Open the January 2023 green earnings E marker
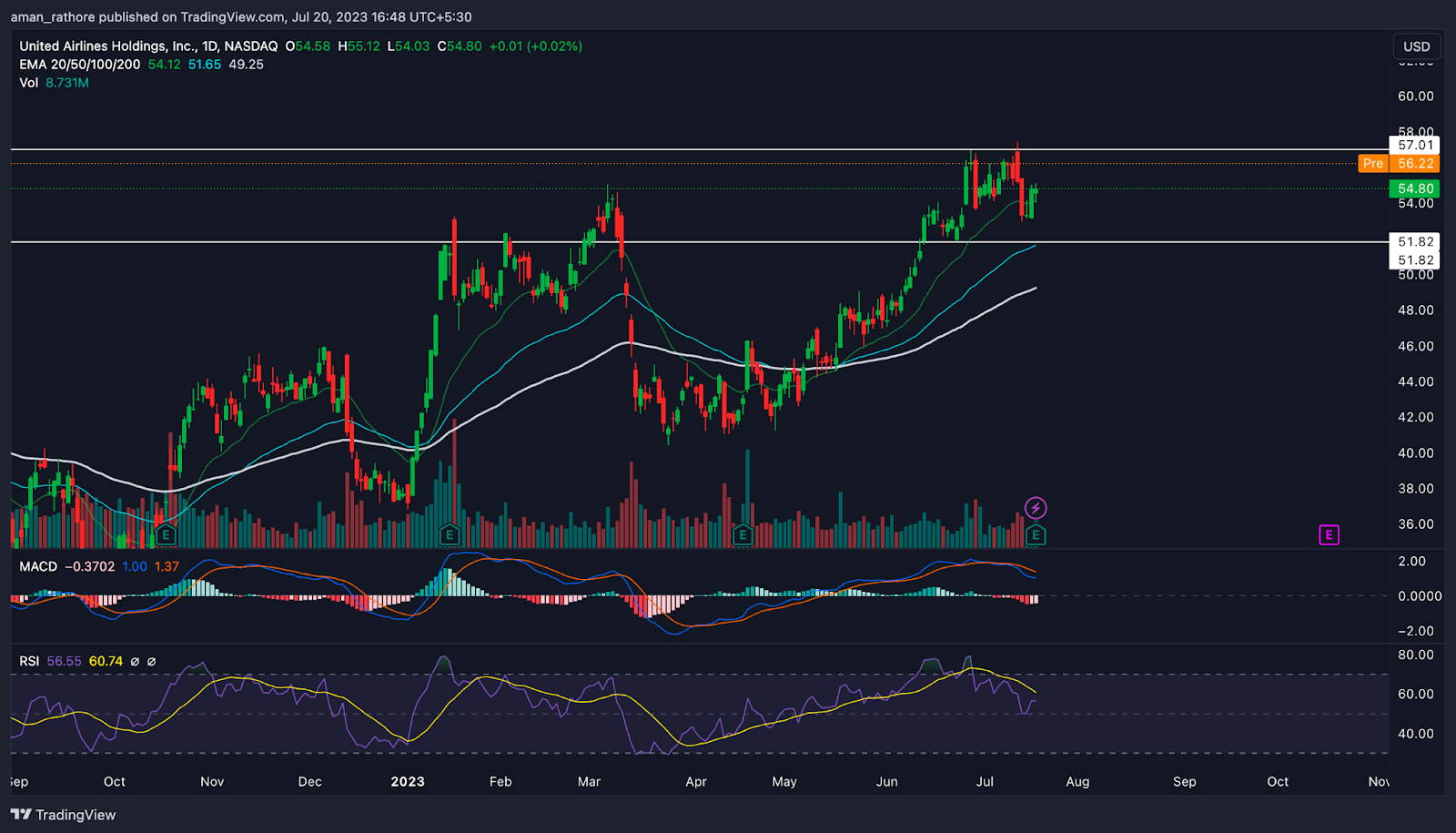 449,535
